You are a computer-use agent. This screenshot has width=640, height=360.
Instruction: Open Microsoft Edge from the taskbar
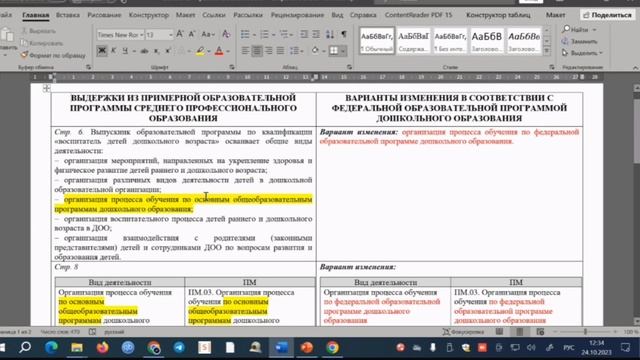[51, 347]
